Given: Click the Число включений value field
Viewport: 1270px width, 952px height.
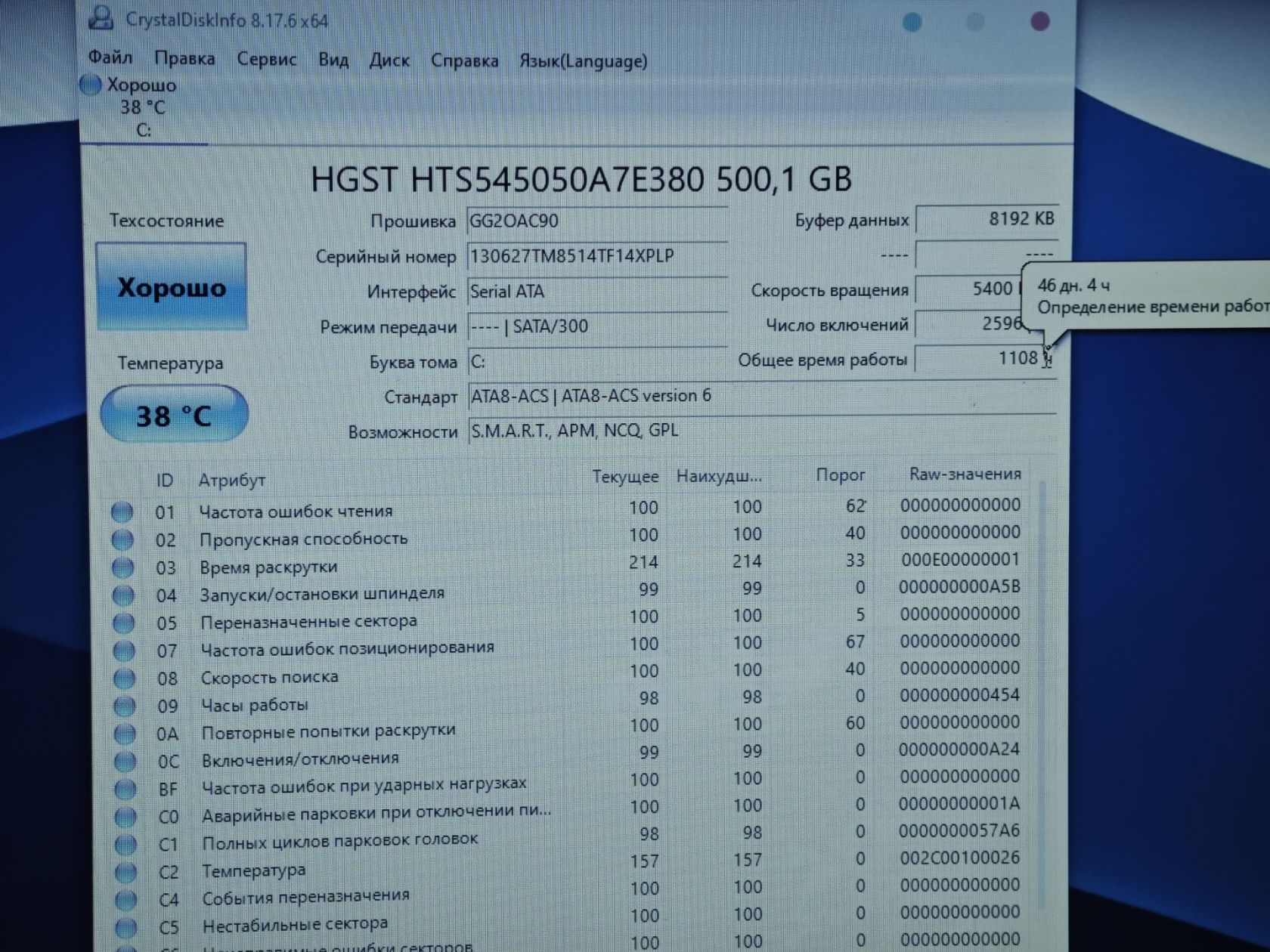Looking at the screenshot, I should (x=970, y=323).
